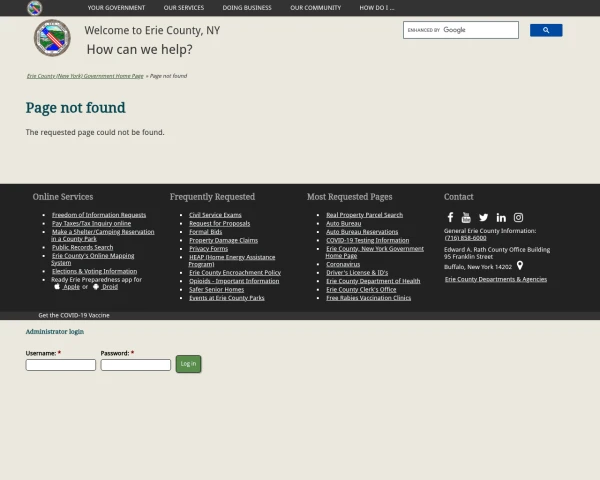Screen dimensions: 600x480
Task: Open Real Property Parcel Search link
Action: (x=364, y=215)
